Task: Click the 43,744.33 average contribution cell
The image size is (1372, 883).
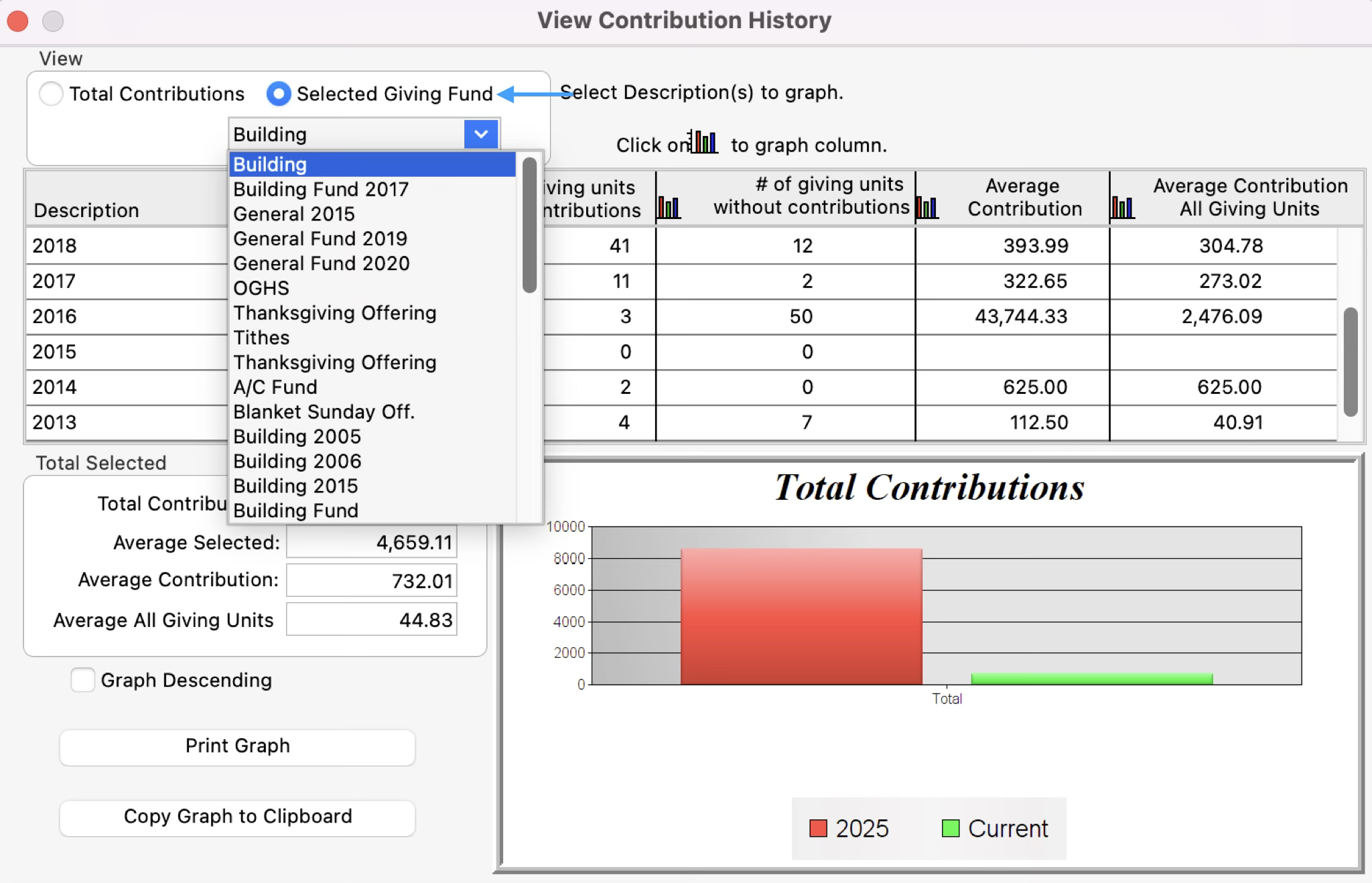Action: pos(1012,316)
